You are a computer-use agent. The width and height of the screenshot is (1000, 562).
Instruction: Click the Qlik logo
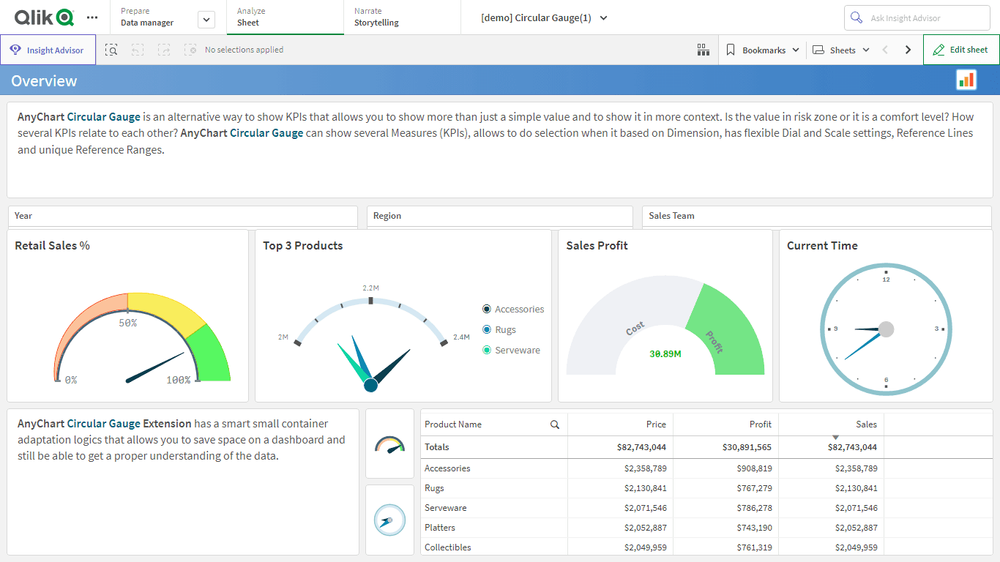point(44,17)
